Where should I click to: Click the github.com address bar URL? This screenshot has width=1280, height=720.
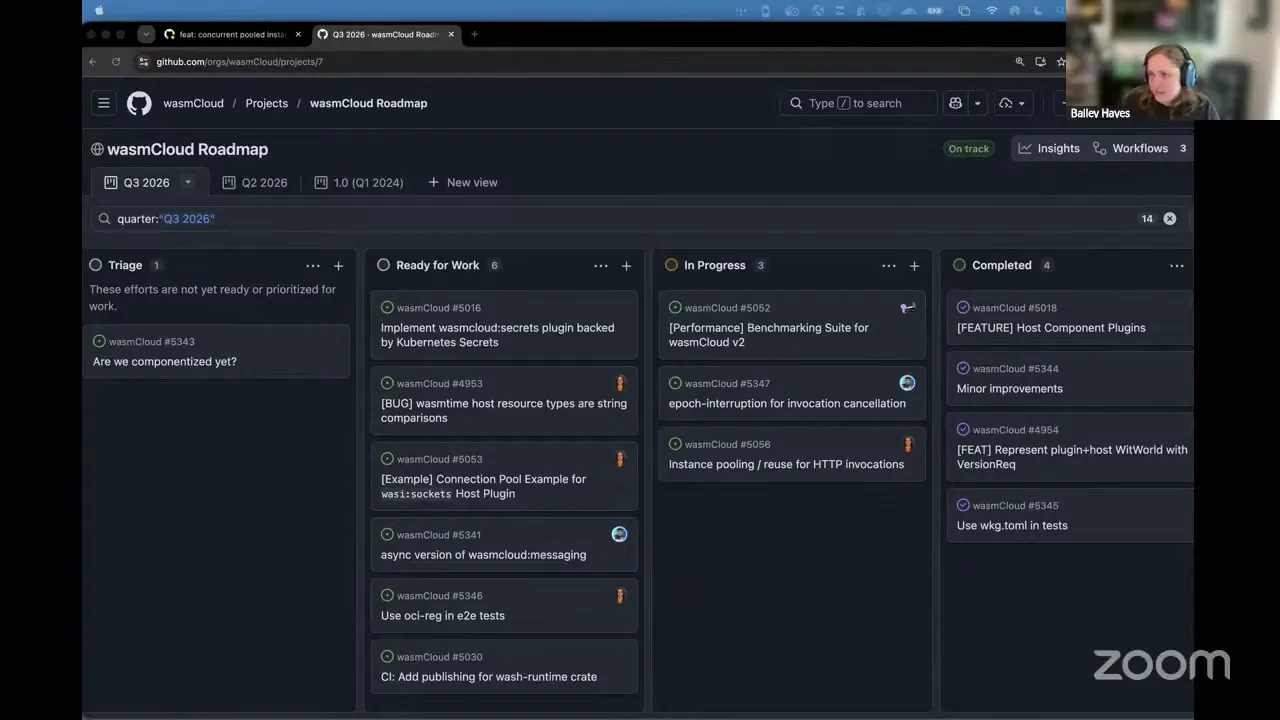coord(239,61)
